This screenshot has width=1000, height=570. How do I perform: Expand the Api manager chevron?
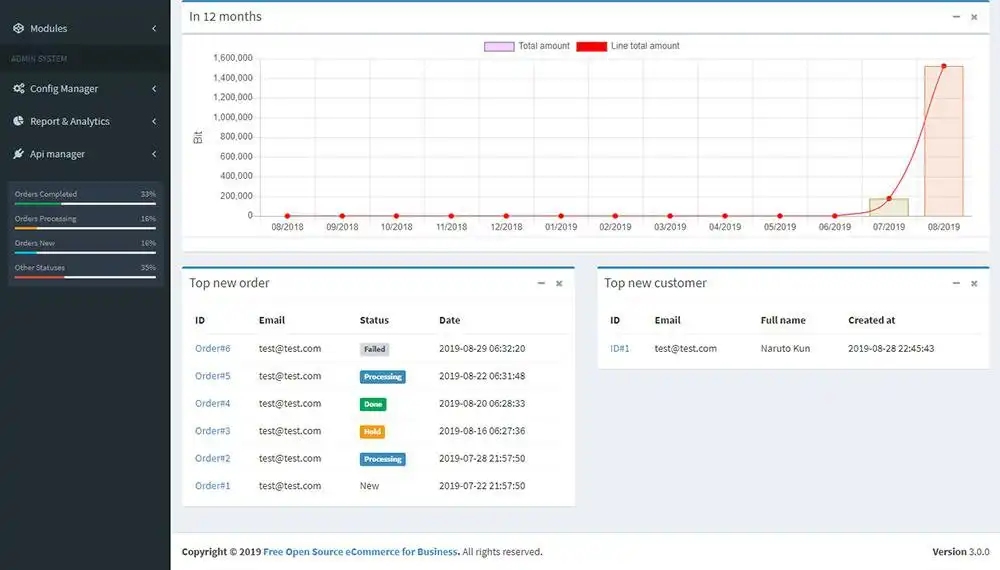click(x=154, y=154)
